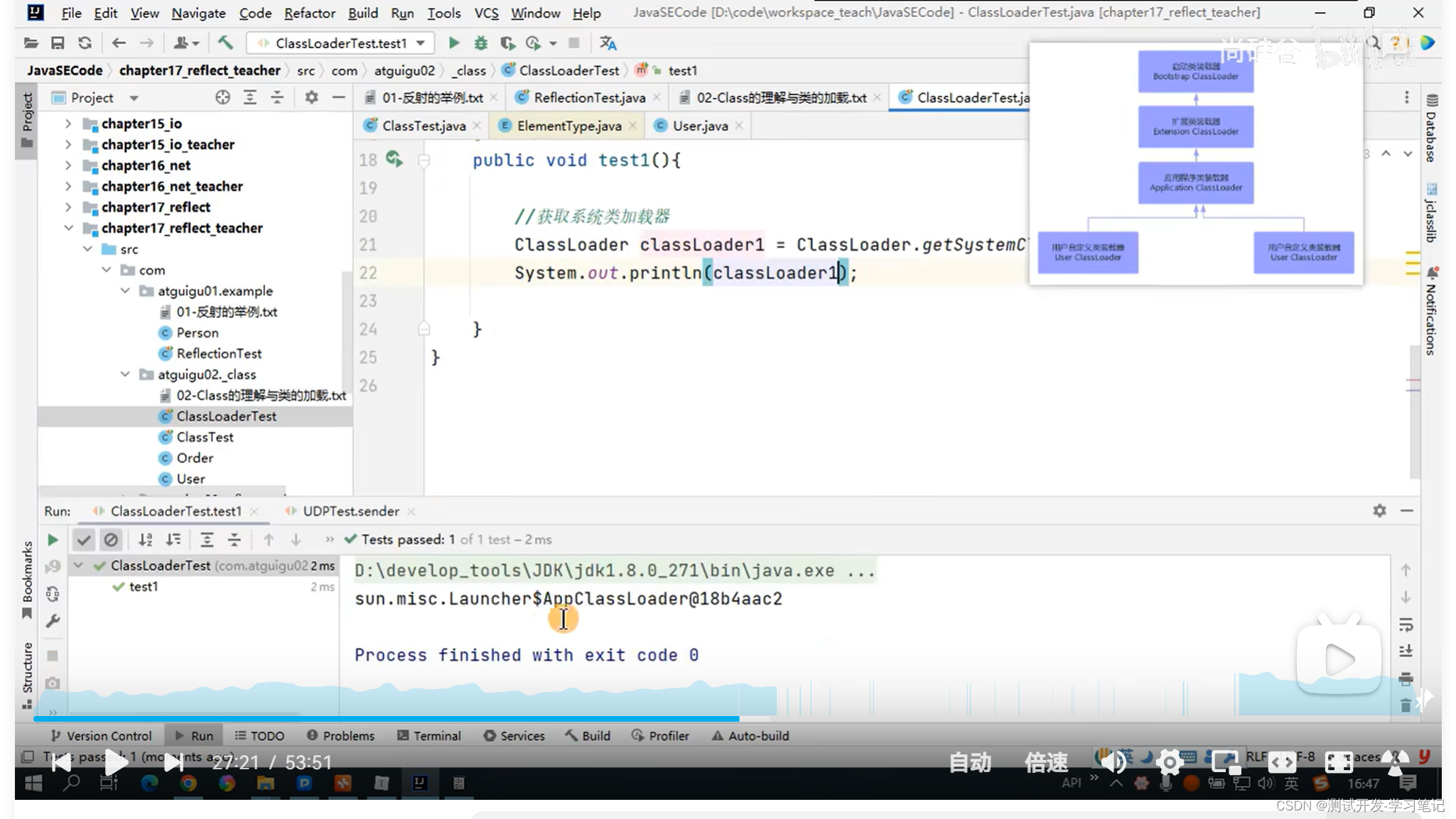The height and width of the screenshot is (819, 1456).
Task: Click the Translate icon in toolbar
Action: tap(608, 43)
